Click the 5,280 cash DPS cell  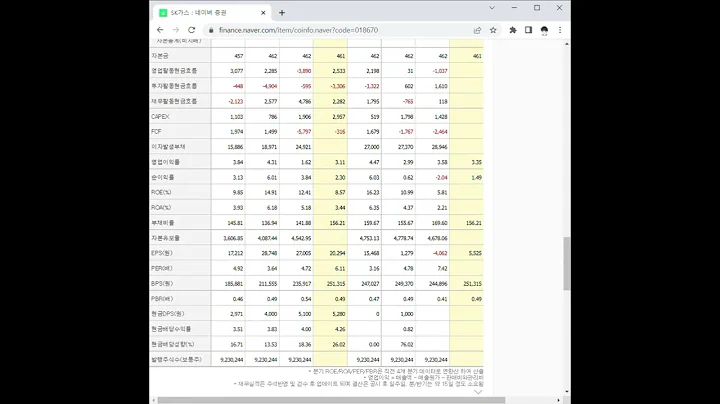click(338, 314)
